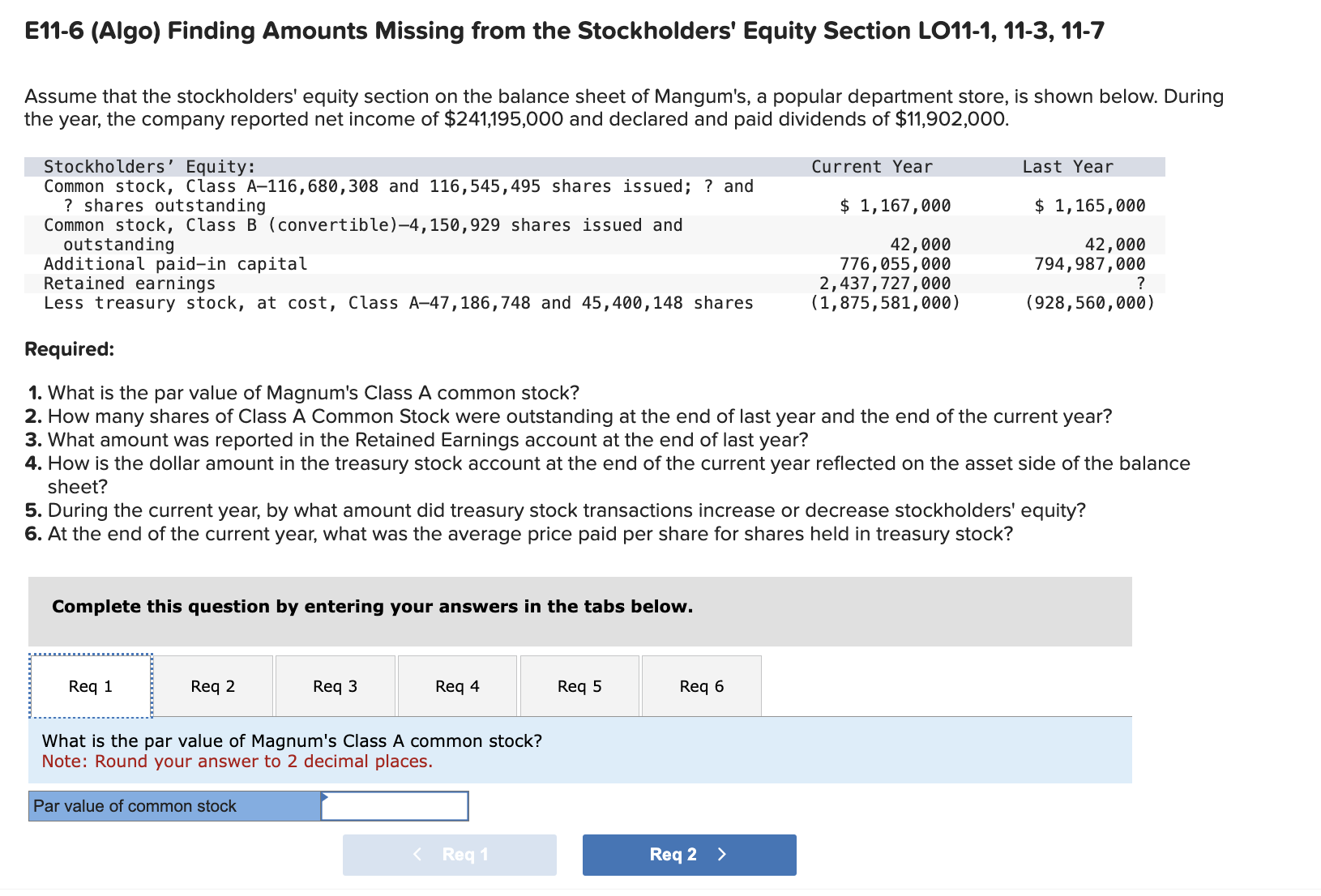Click the Required section heading
This screenshot has height=896, width=1321.
[69, 348]
